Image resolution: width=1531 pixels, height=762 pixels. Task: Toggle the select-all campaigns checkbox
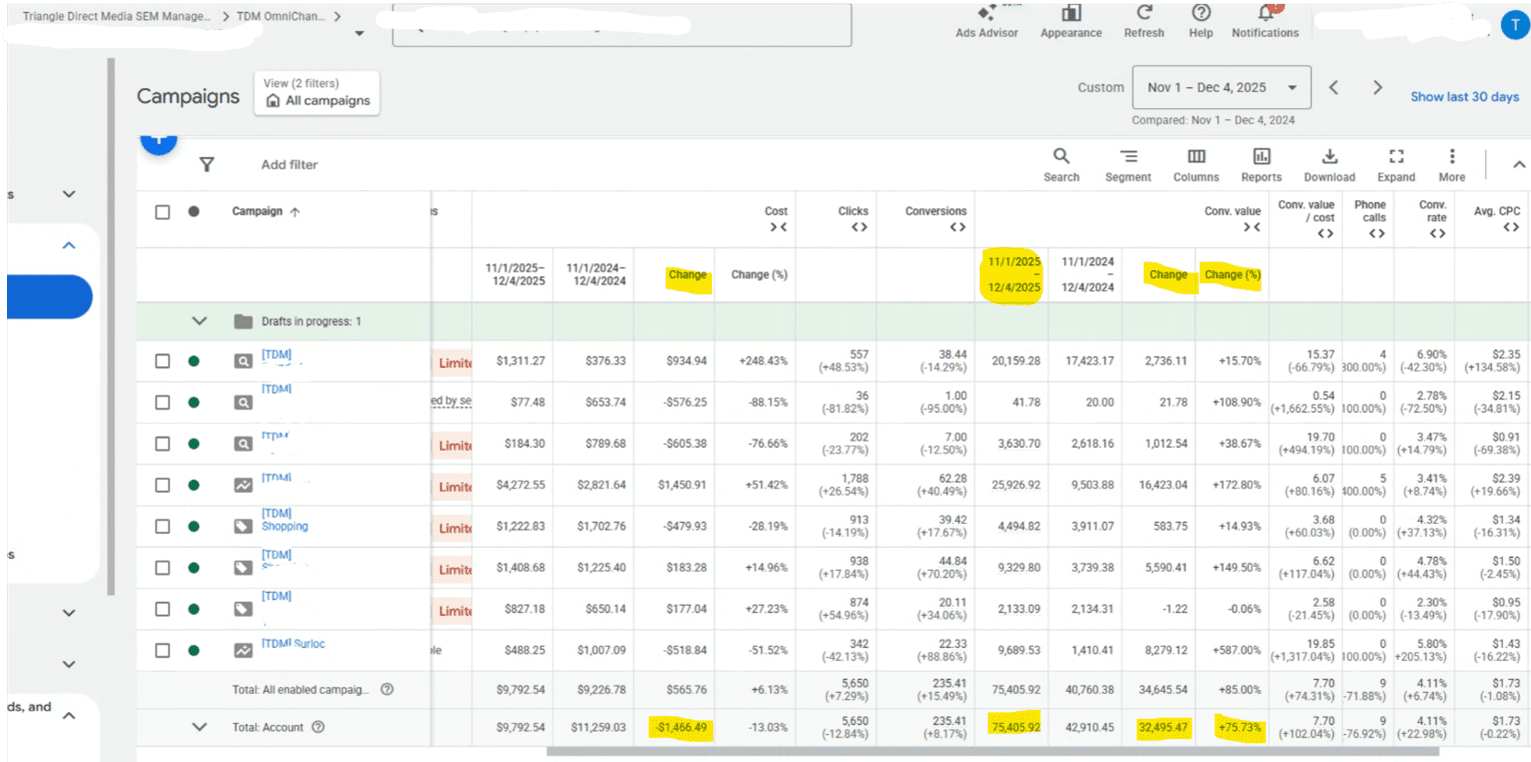coord(162,212)
